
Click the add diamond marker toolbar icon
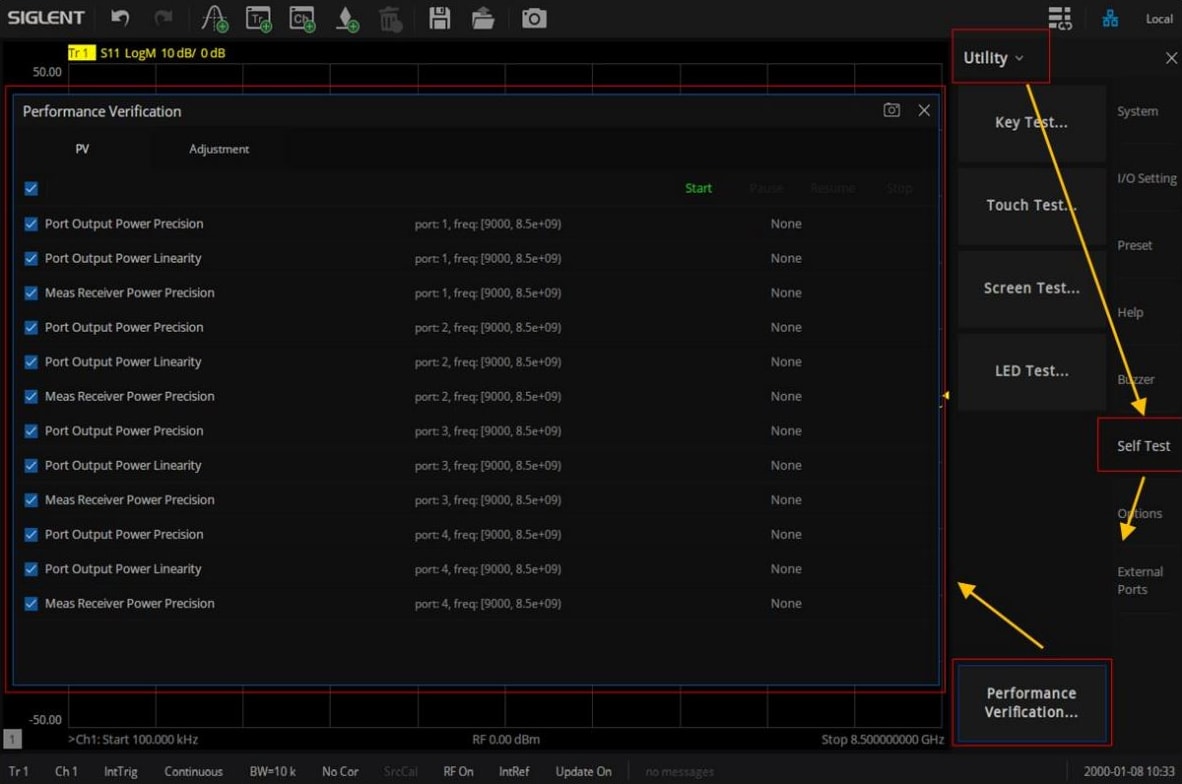coord(347,18)
